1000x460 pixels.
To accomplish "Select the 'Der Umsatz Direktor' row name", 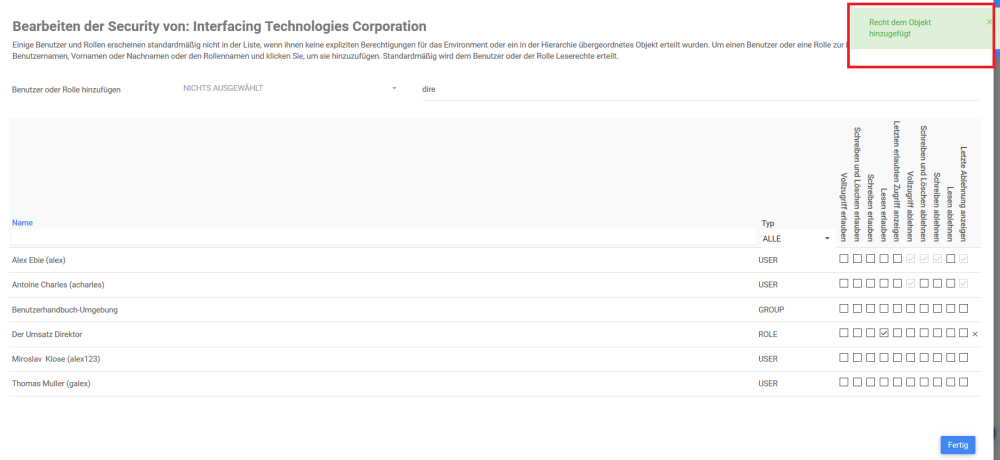I will click(47, 334).
